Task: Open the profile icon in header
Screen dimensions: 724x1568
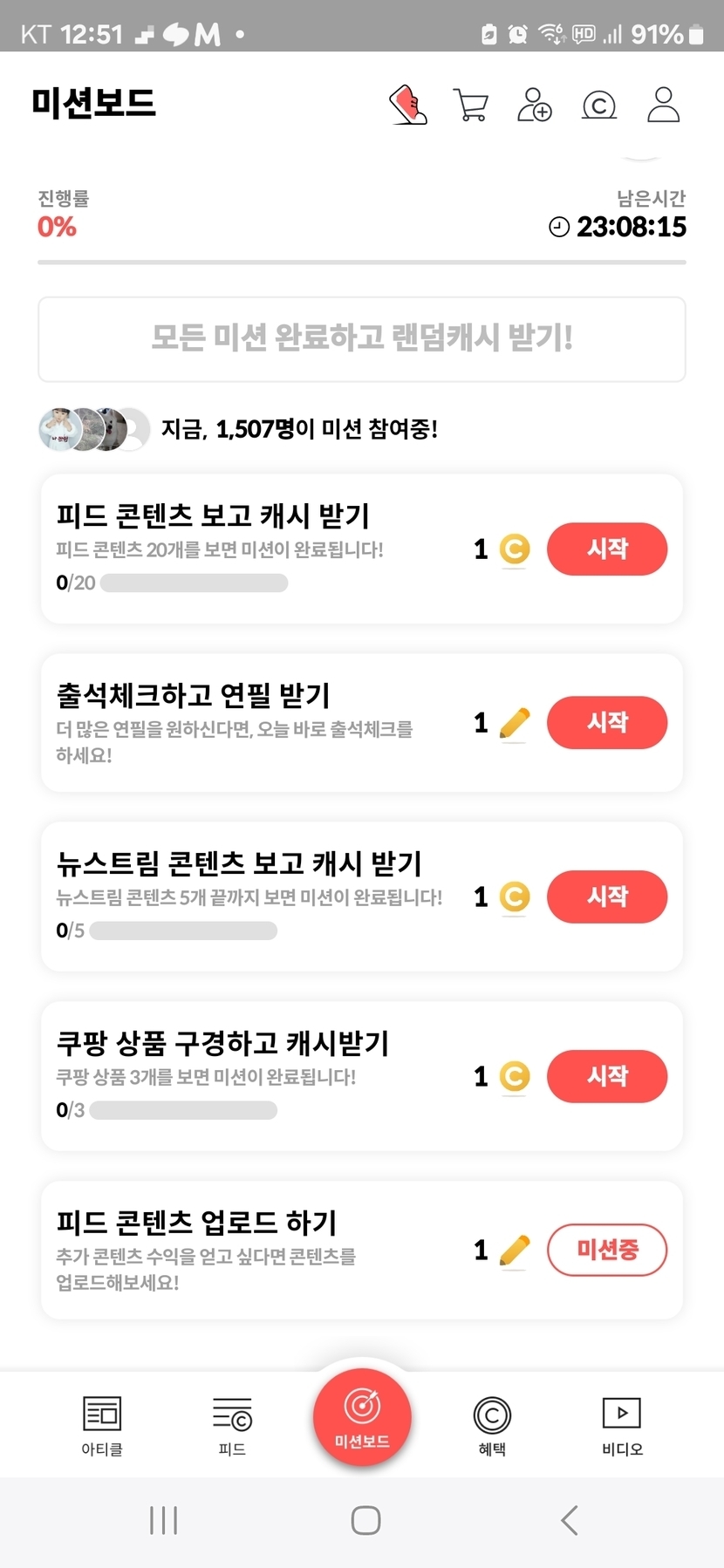Action: point(663,105)
